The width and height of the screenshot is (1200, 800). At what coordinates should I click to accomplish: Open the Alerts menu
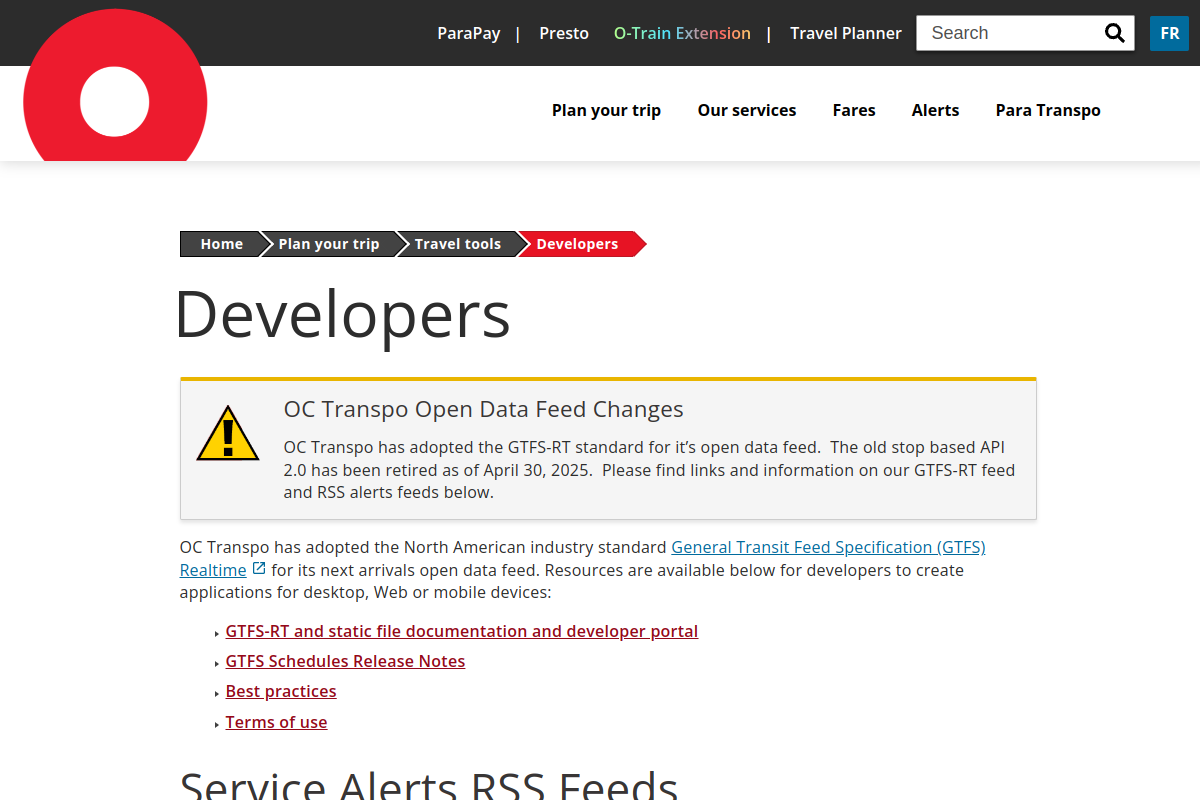(x=935, y=110)
